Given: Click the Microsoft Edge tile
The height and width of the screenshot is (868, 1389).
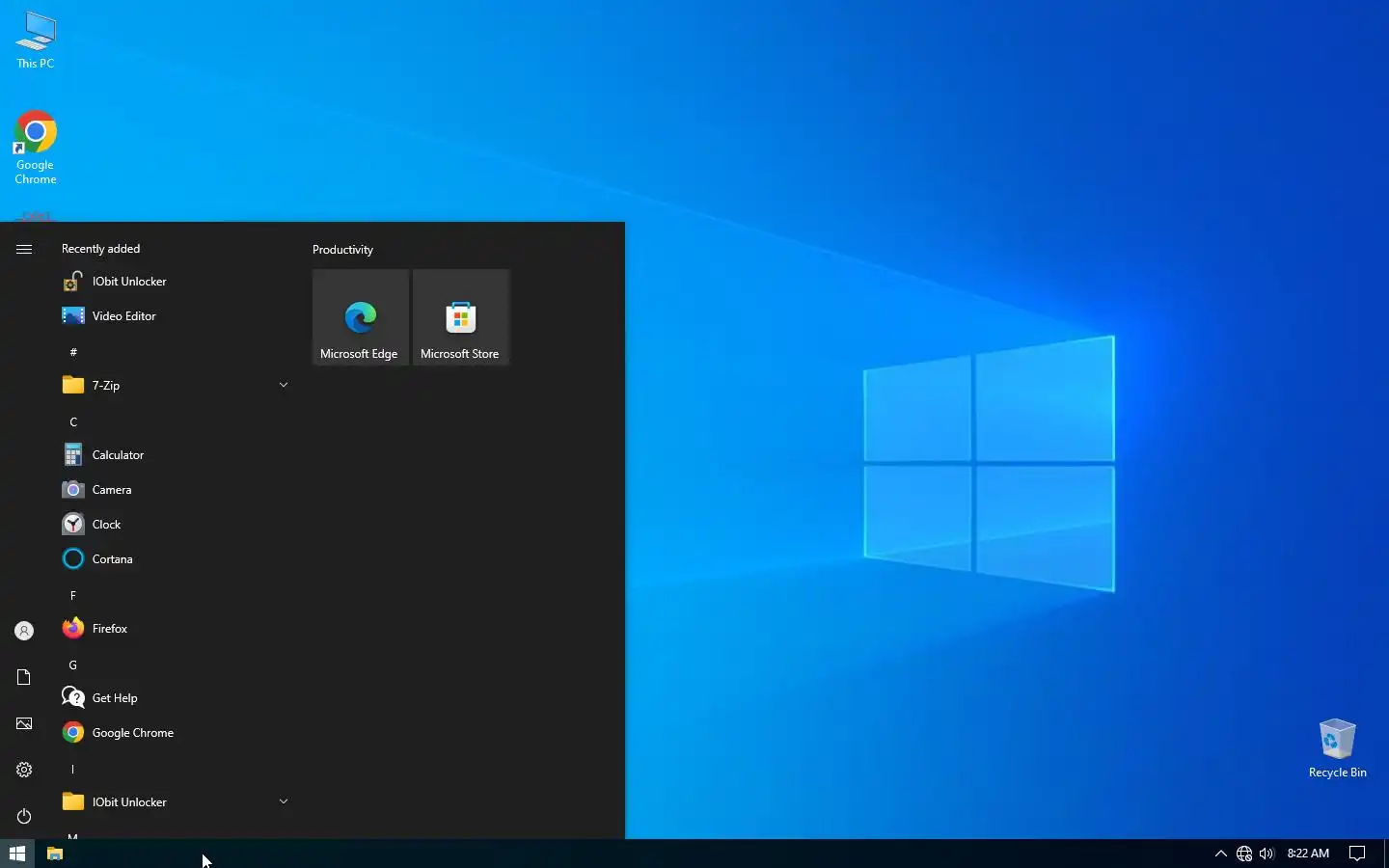Looking at the screenshot, I should (x=361, y=317).
